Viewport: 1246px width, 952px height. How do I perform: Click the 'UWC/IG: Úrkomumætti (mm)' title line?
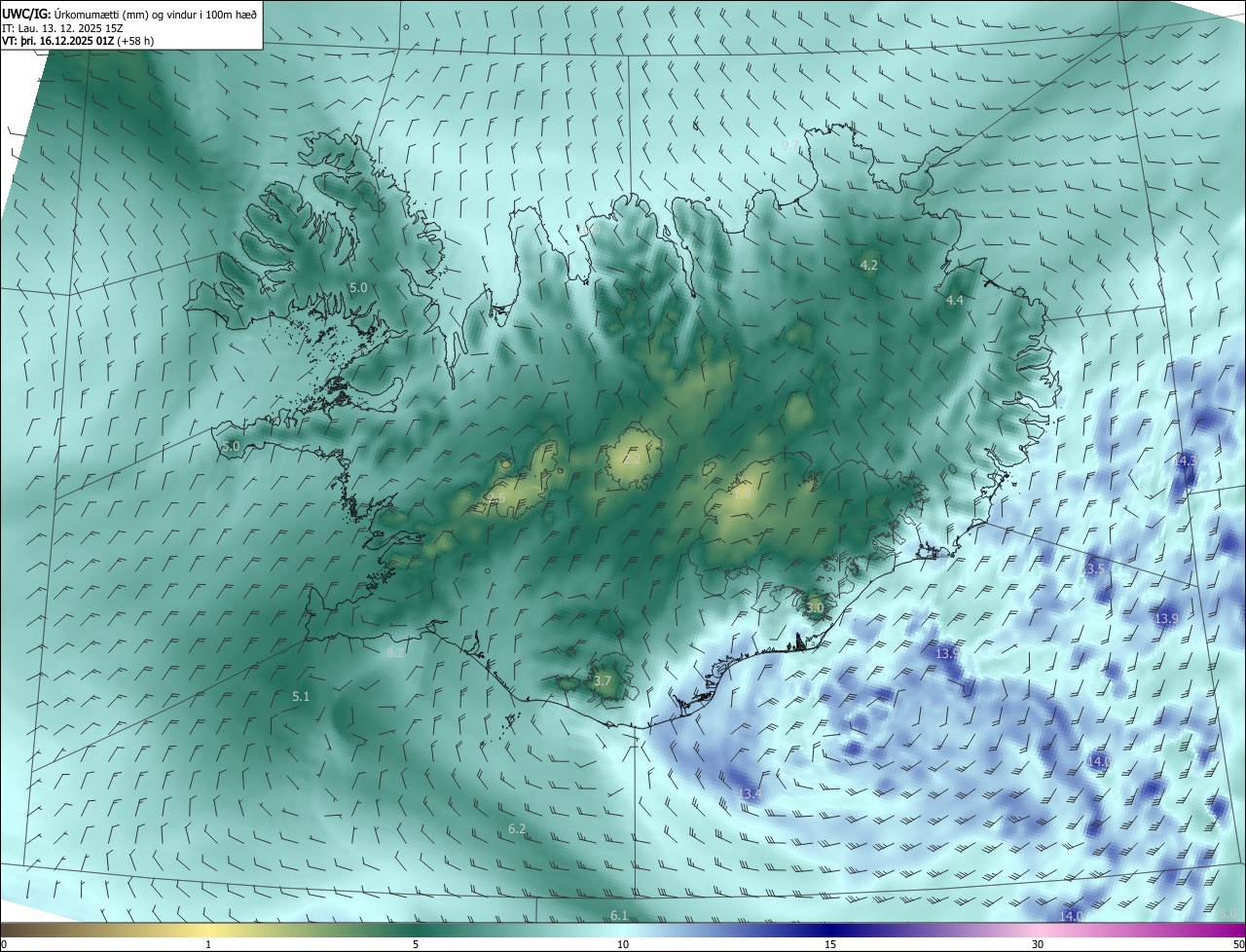click(x=129, y=14)
